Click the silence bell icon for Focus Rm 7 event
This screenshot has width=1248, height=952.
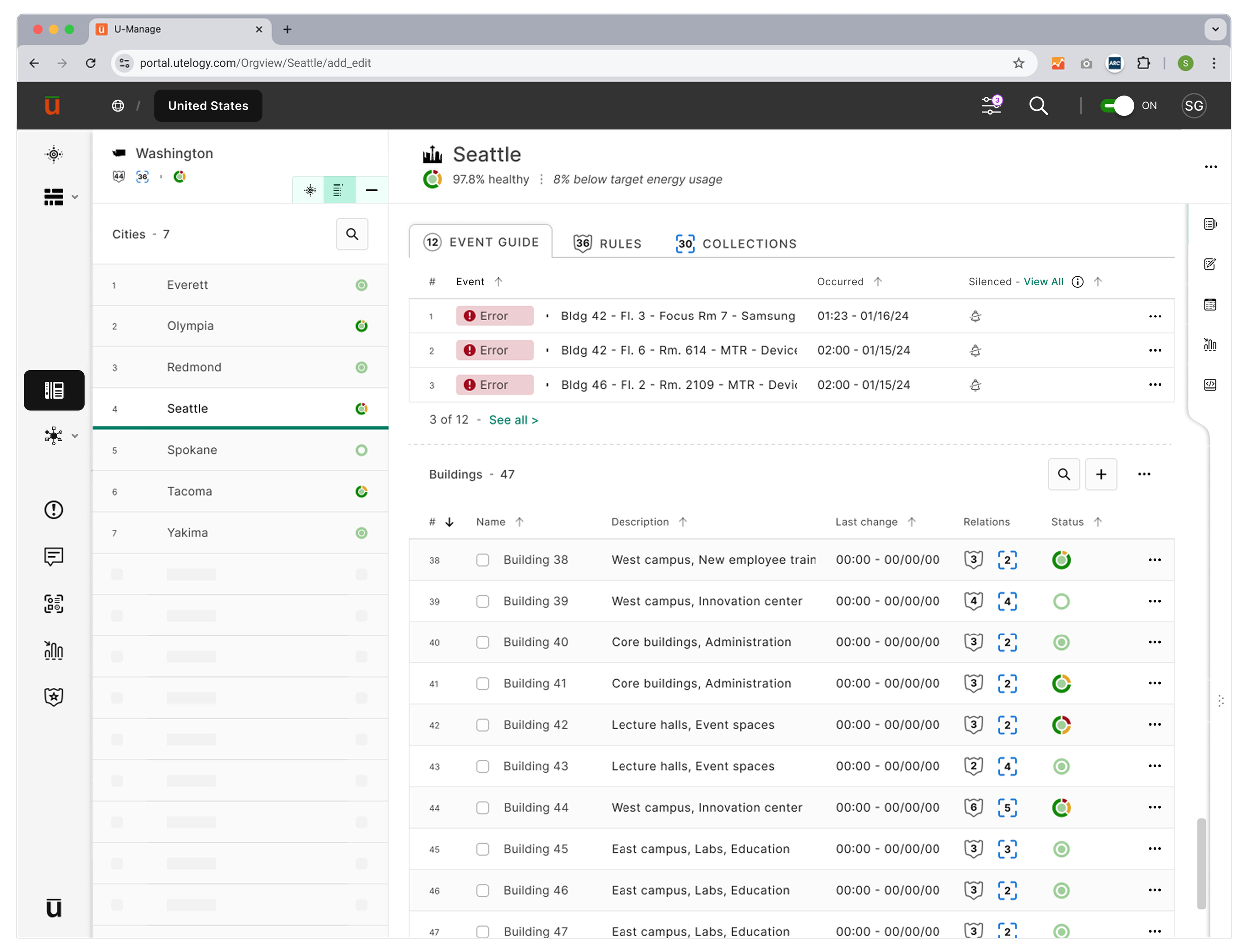[x=975, y=316]
